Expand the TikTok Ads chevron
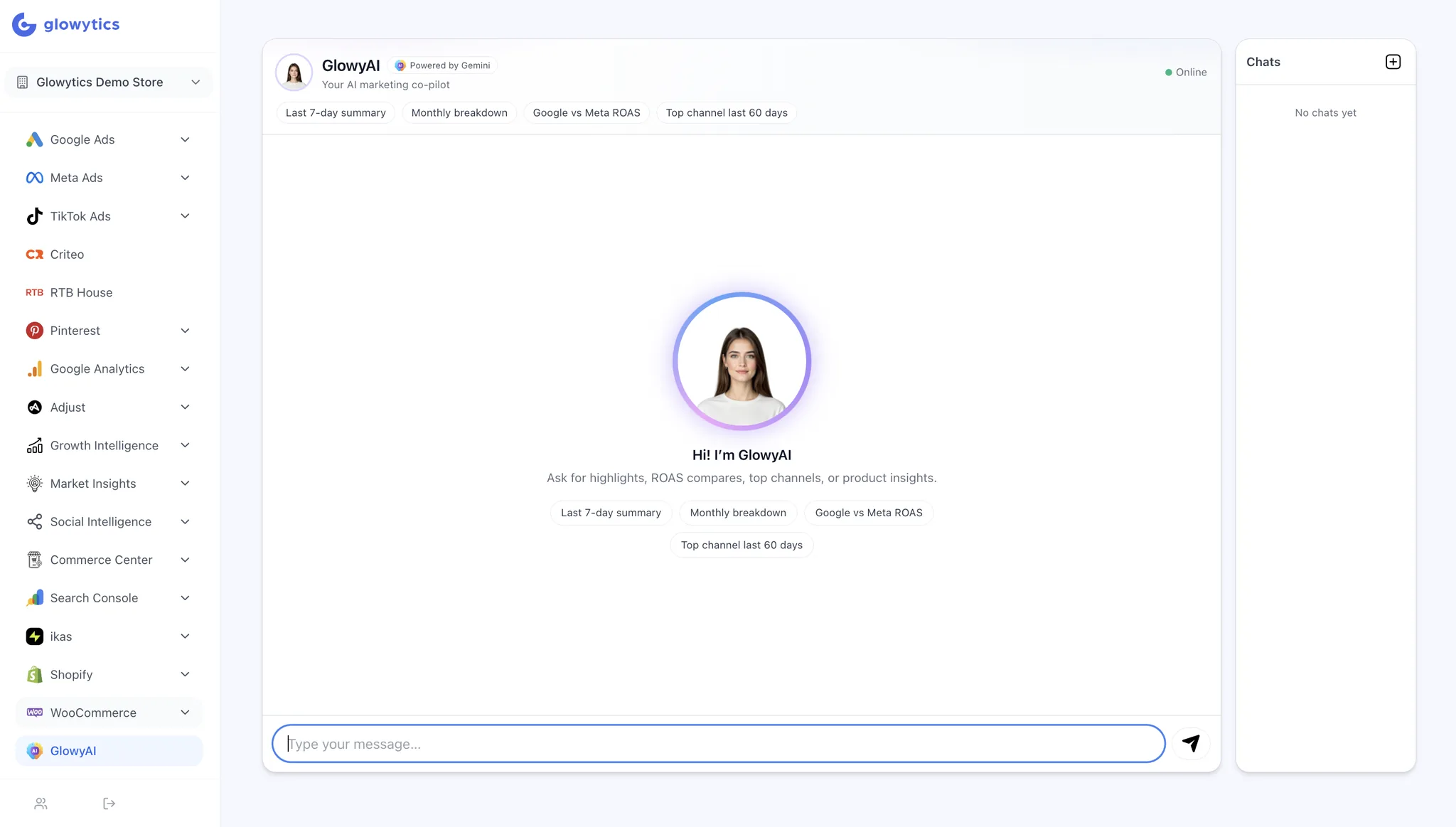1456x827 pixels. 185,216
